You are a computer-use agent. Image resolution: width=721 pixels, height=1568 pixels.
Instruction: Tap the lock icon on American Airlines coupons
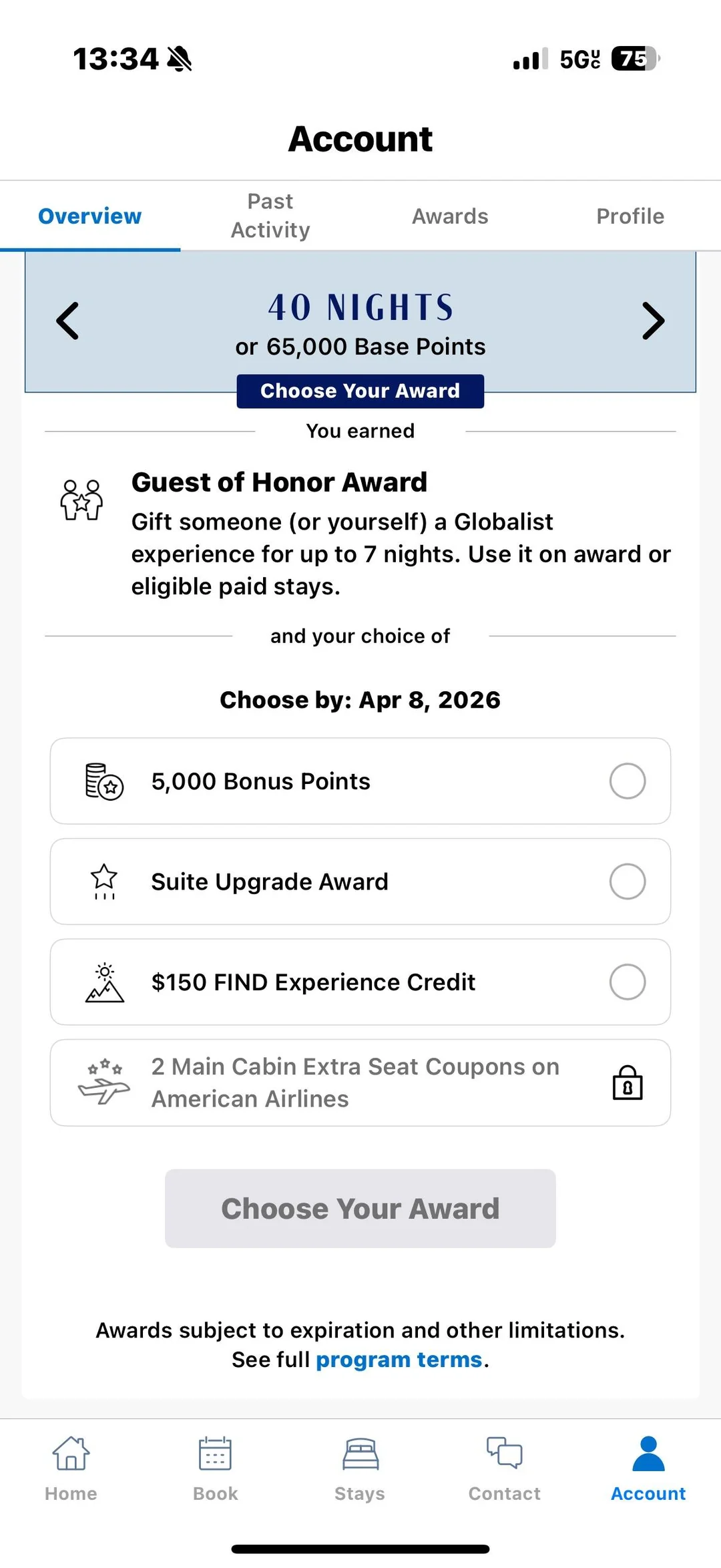(628, 1083)
